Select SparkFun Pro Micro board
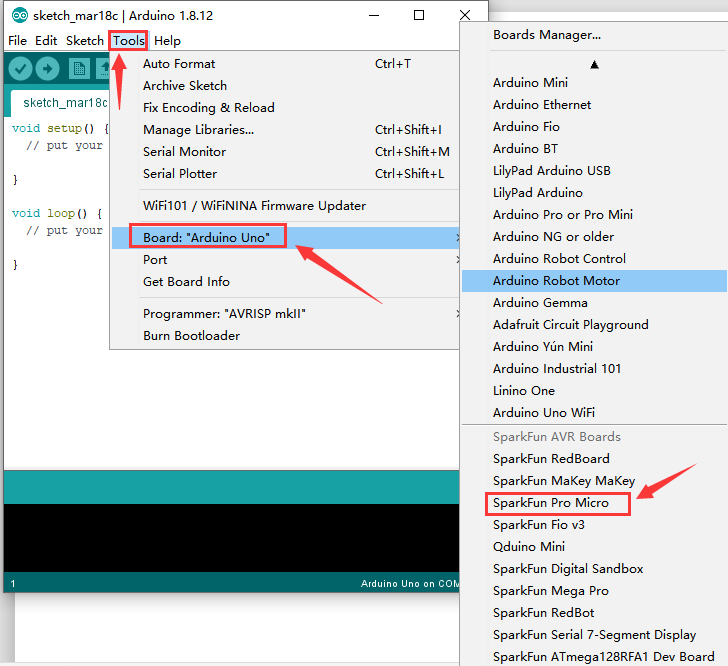The width and height of the screenshot is (728, 666). click(594, 503)
